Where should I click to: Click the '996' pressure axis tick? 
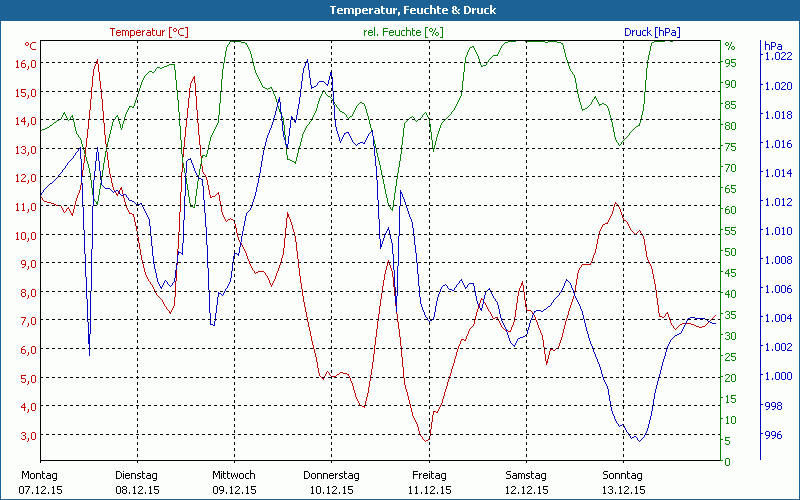774,435
